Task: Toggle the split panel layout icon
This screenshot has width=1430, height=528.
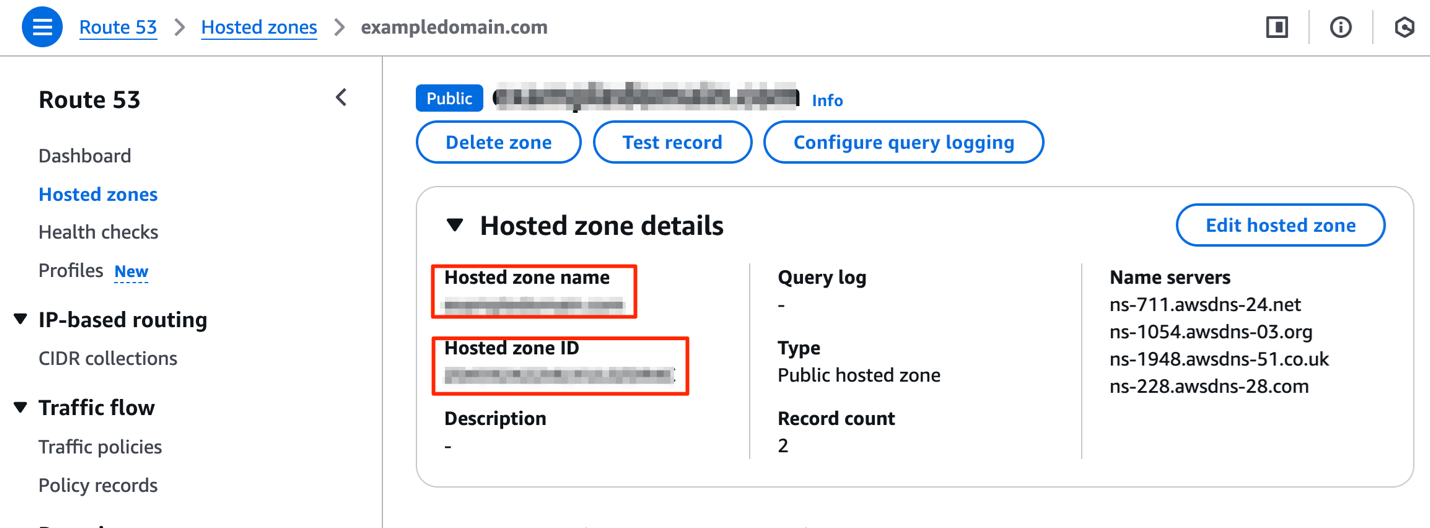Action: (1277, 27)
